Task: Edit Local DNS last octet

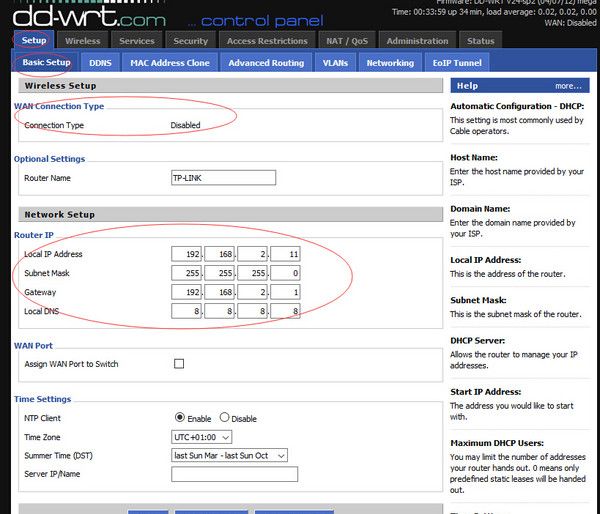Action: click(285, 311)
